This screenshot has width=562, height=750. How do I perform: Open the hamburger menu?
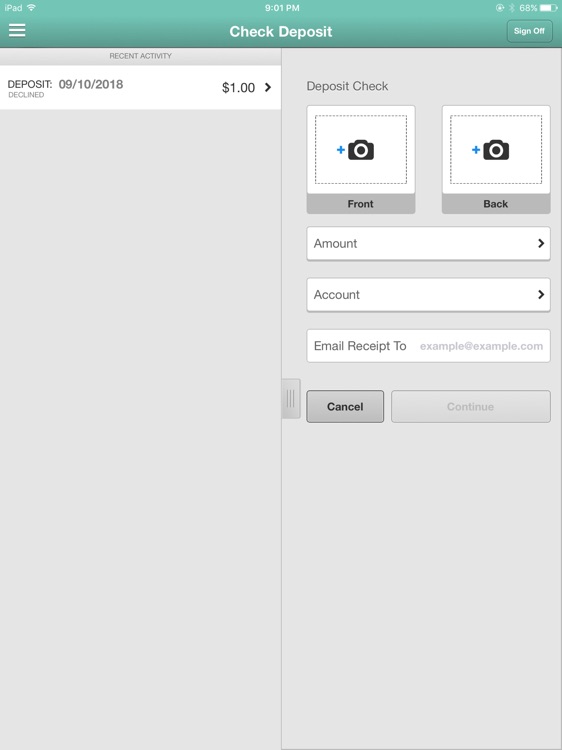(17, 30)
